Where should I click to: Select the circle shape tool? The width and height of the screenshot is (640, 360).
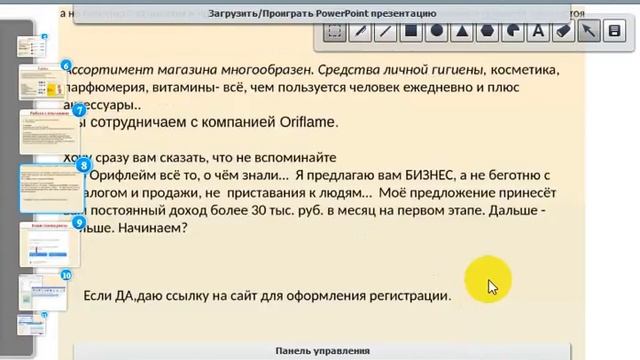pos(437,31)
